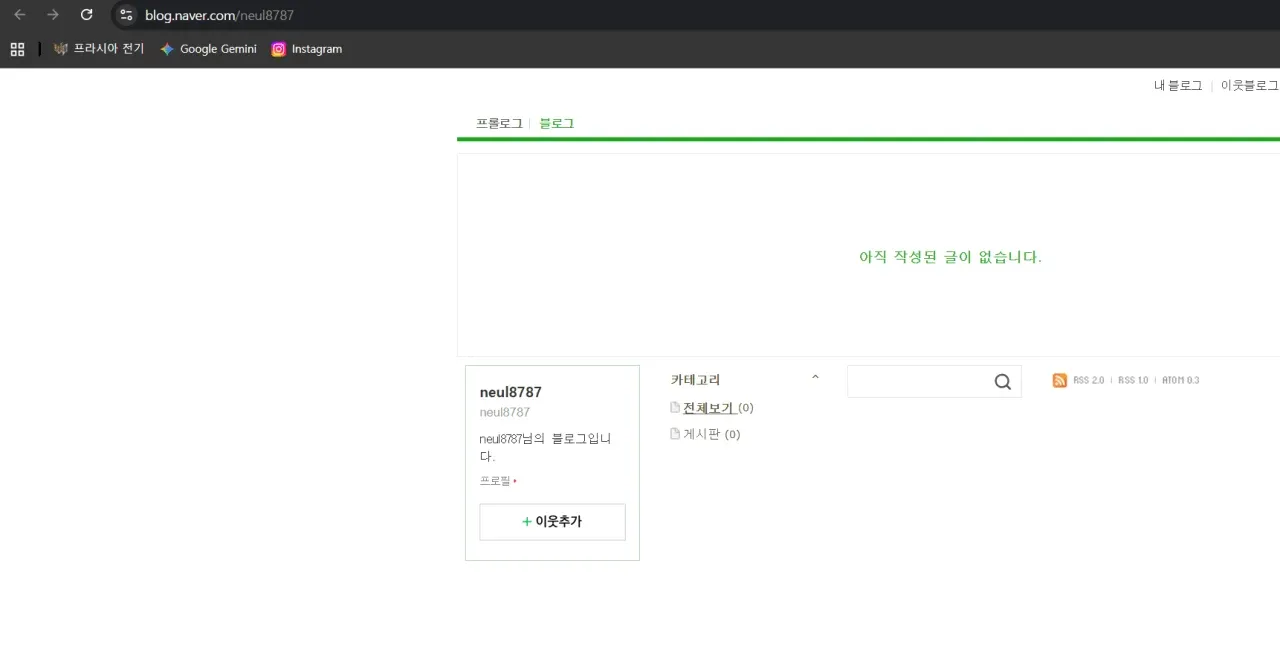Click the RSS 2.0 link

[1087, 380]
